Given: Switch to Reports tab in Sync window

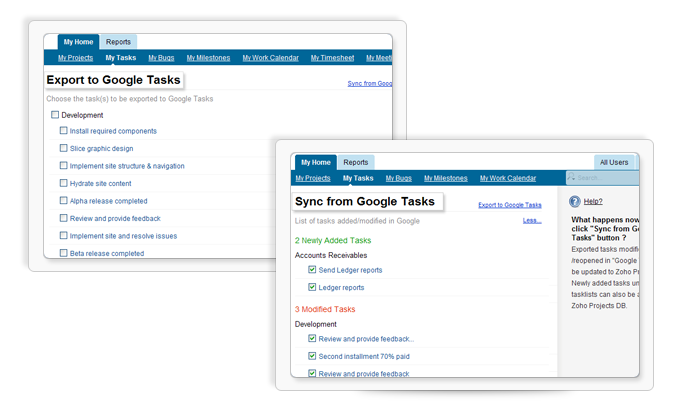Looking at the screenshot, I should pyautogui.click(x=356, y=162).
